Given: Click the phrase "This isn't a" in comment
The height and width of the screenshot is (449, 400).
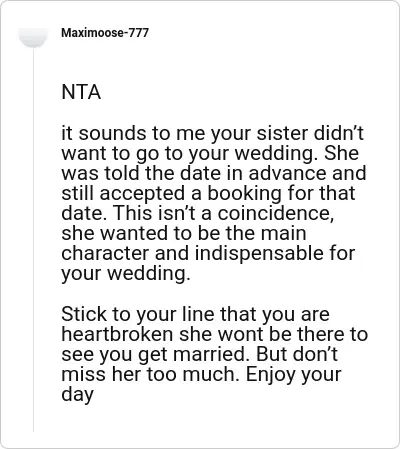Looking at the screenshot, I should 163,213.
